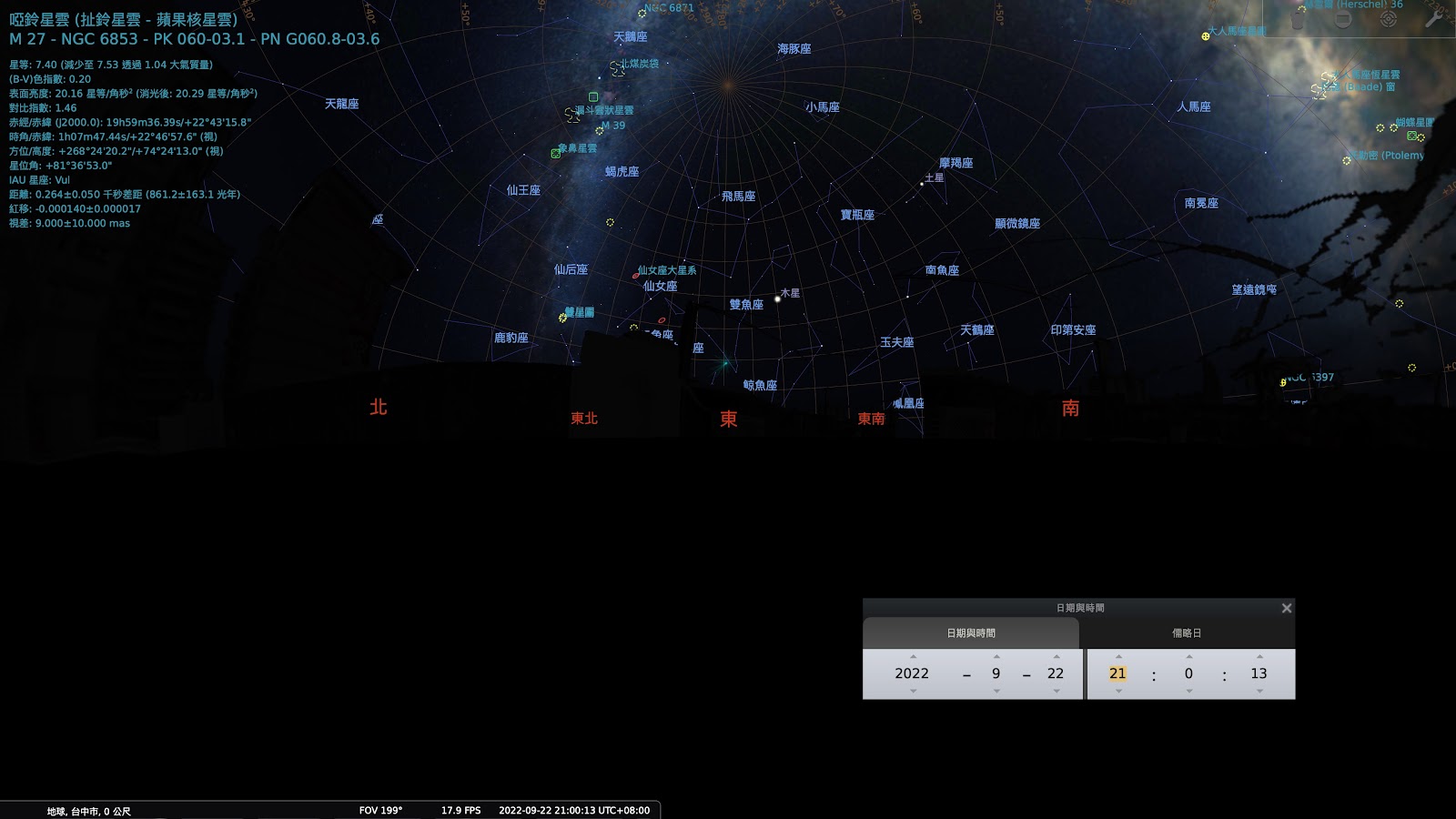Image resolution: width=1456 pixels, height=819 pixels.
Task: Click the 仙王座 constellation label
Action: tap(523, 190)
